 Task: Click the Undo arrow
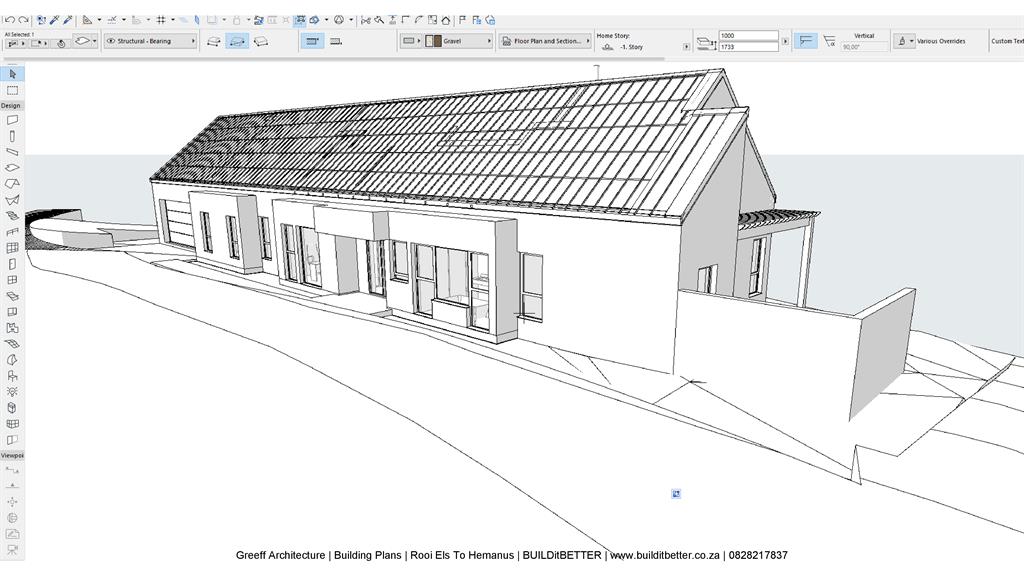coord(10,20)
